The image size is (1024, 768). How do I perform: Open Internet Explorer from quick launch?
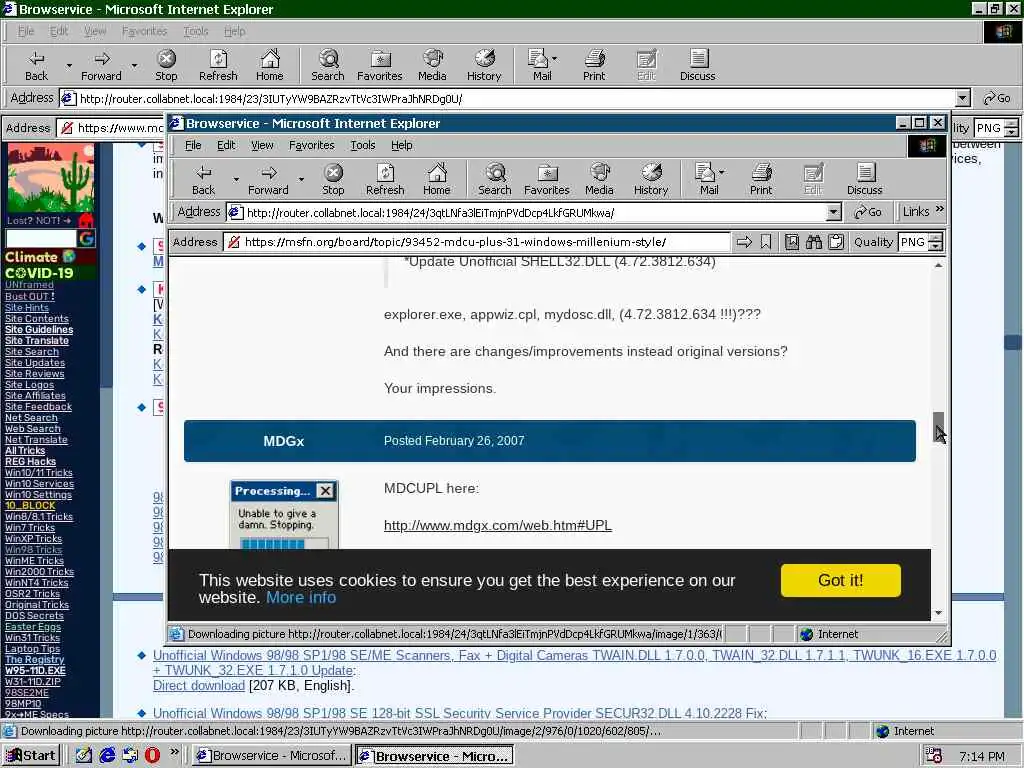click(x=107, y=755)
